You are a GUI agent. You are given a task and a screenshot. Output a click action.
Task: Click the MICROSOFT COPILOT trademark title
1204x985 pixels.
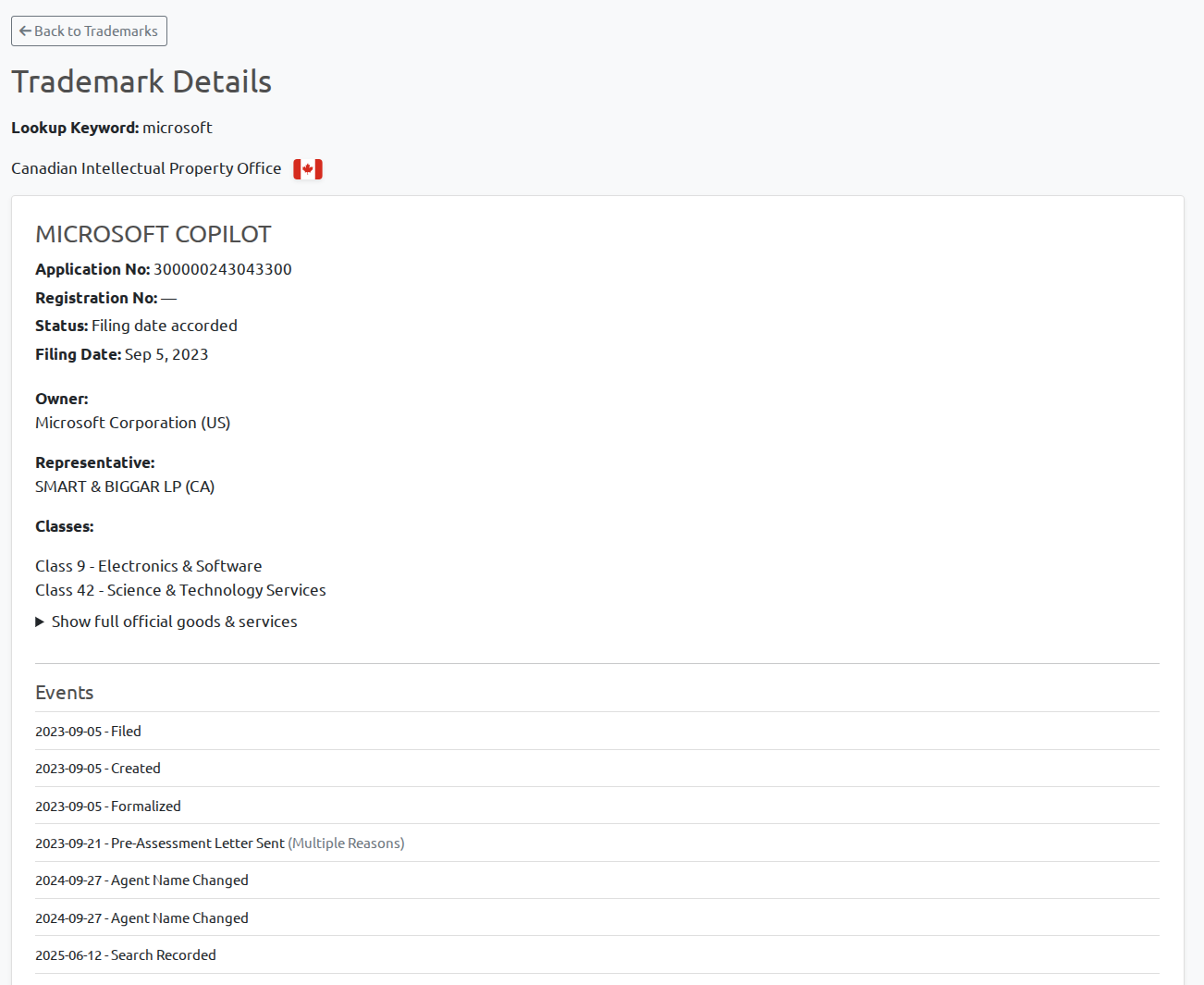(x=153, y=234)
